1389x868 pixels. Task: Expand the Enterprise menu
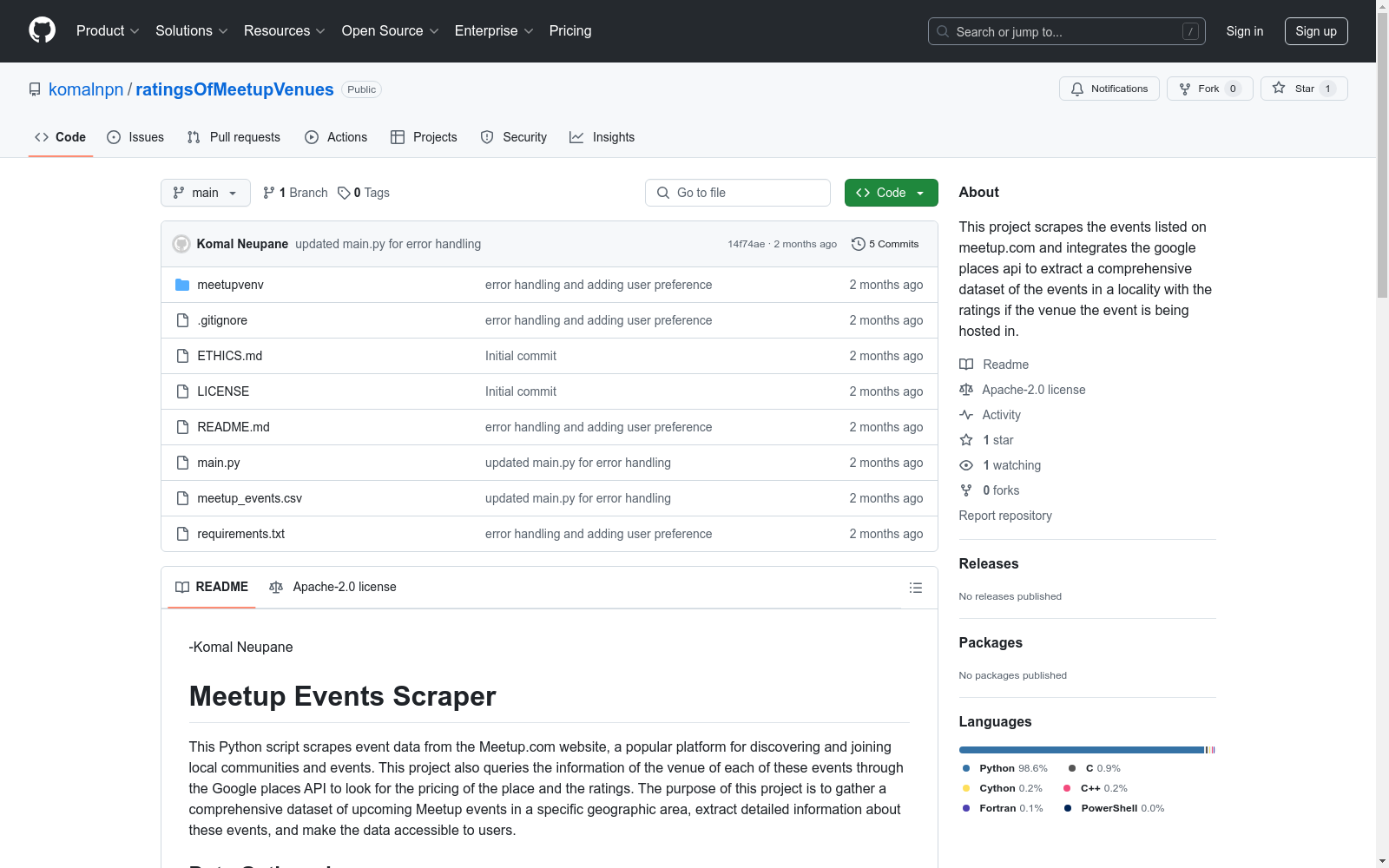pos(494,31)
